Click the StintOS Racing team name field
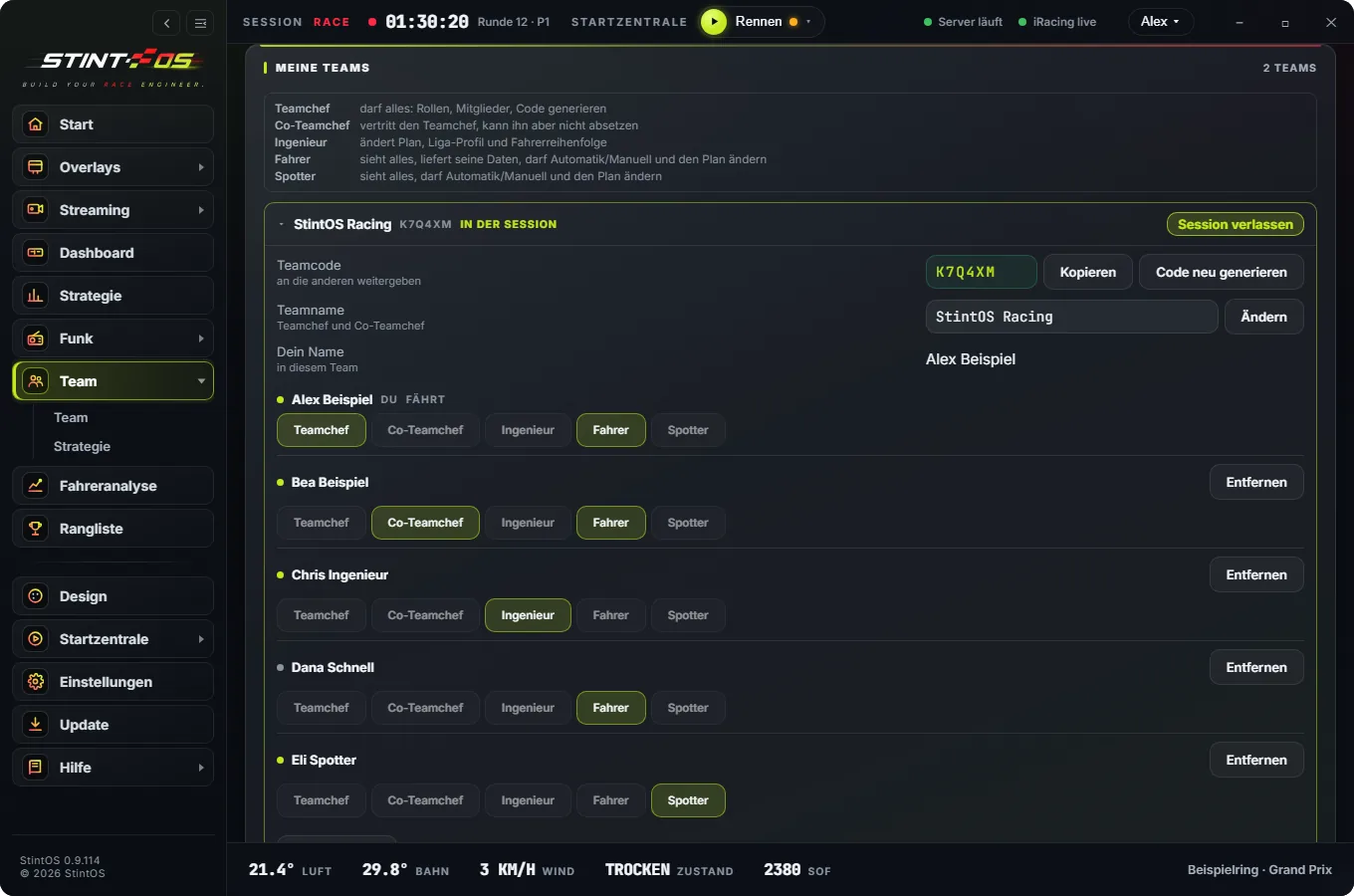1354x896 pixels. point(1071,317)
